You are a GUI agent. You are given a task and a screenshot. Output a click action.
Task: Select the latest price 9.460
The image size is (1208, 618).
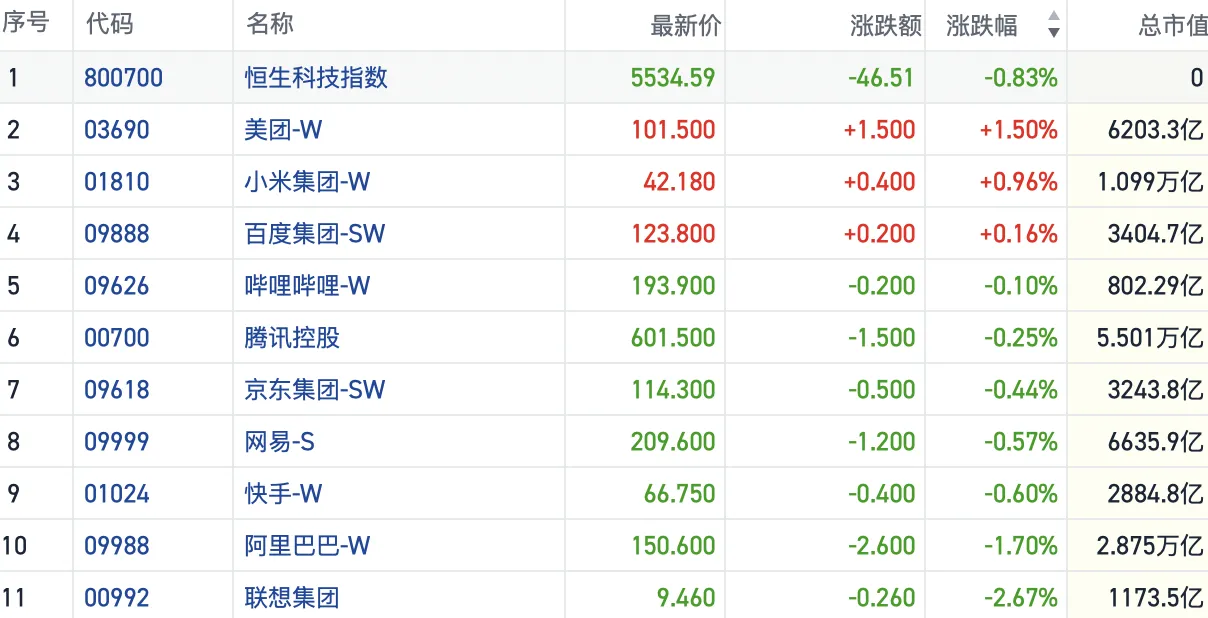pos(686,597)
